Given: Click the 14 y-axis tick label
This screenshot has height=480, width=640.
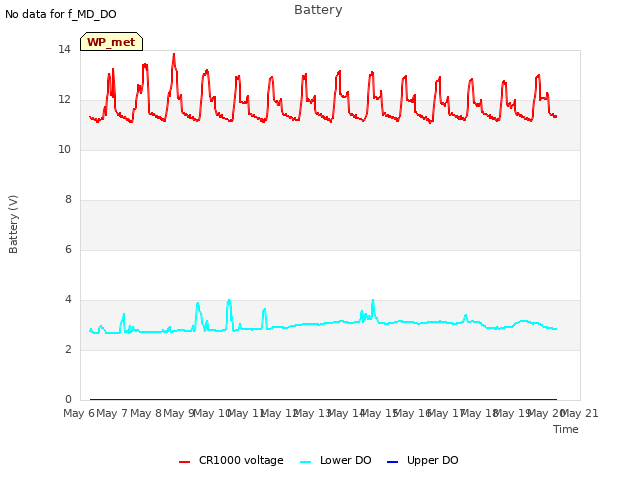Looking at the screenshot, I should point(64,49).
